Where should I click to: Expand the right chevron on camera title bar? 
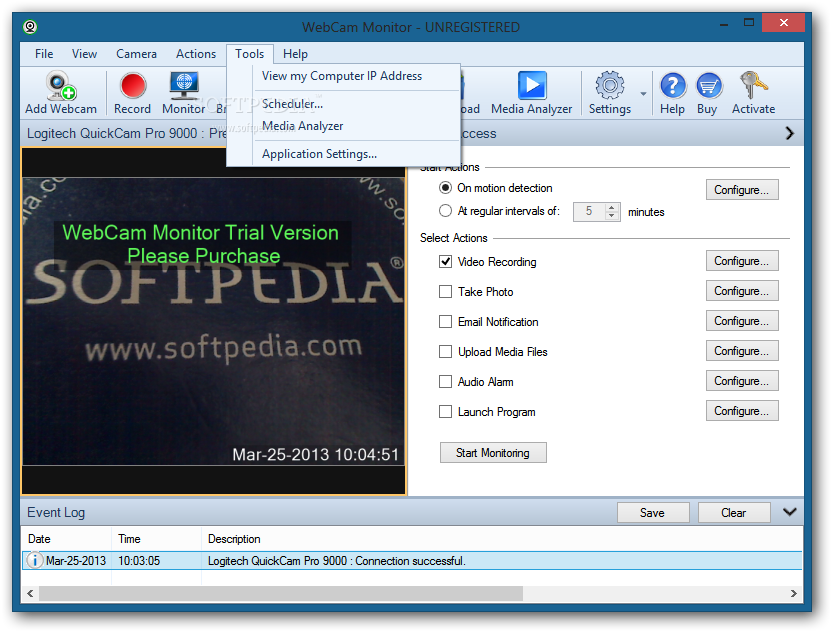(x=790, y=133)
